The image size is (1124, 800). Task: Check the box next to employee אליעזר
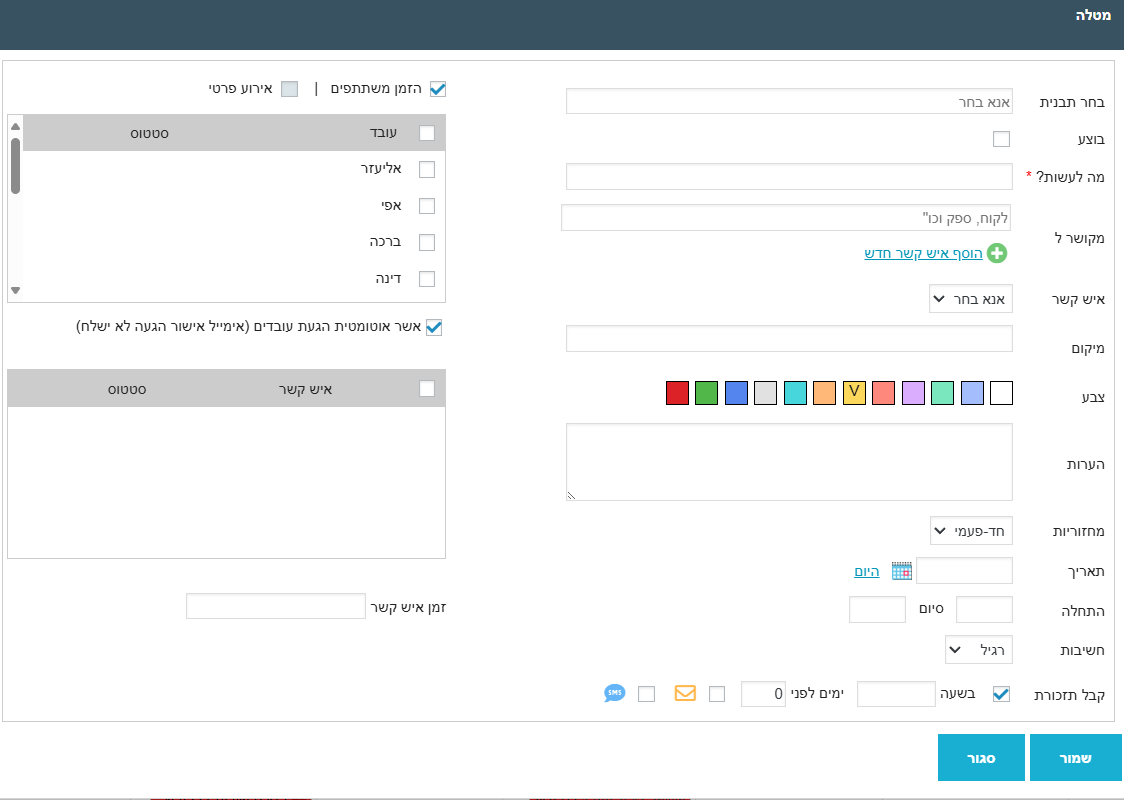pyautogui.click(x=427, y=169)
